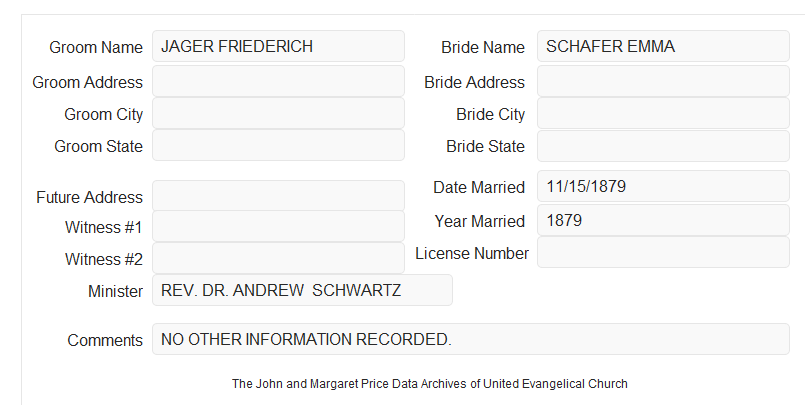The height and width of the screenshot is (405, 805).
Task: Click the Date Married field
Action: coord(663,186)
